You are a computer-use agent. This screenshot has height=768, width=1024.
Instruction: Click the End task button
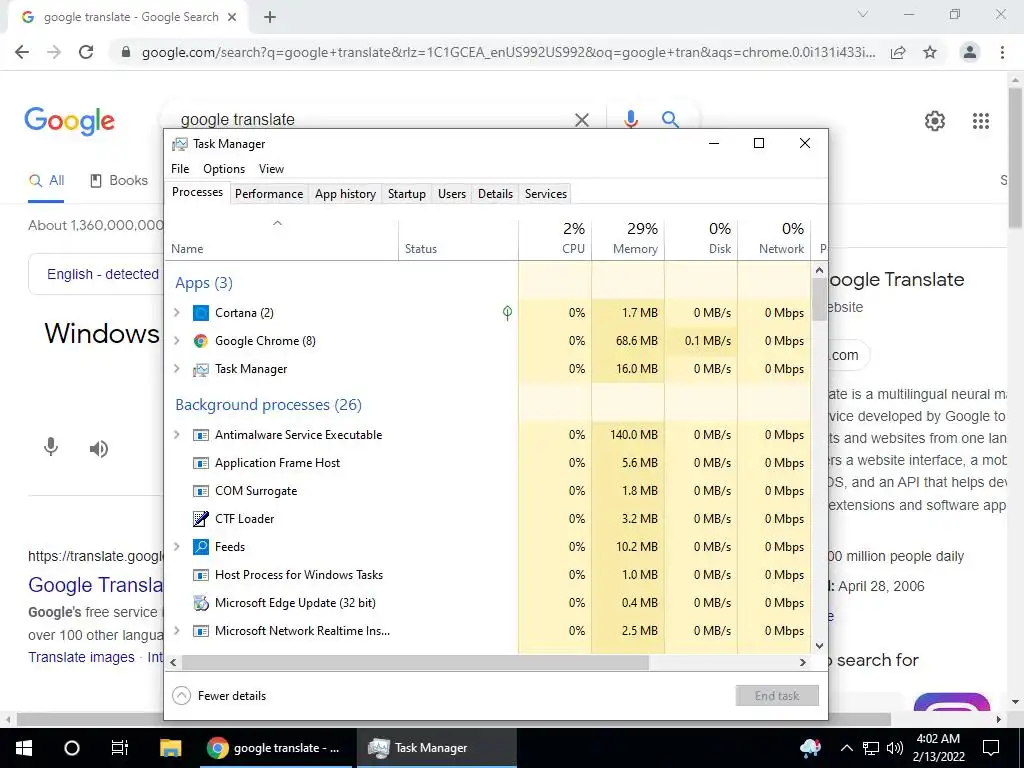[x=777, y=696]
